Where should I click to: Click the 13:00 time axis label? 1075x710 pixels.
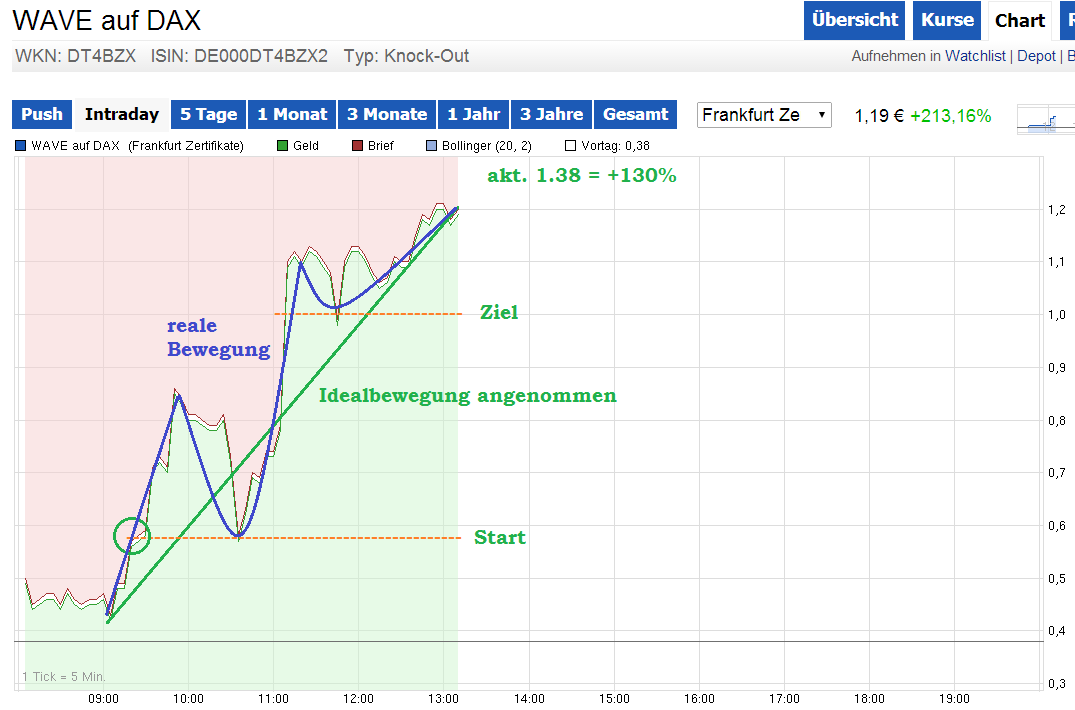(443, 699)
